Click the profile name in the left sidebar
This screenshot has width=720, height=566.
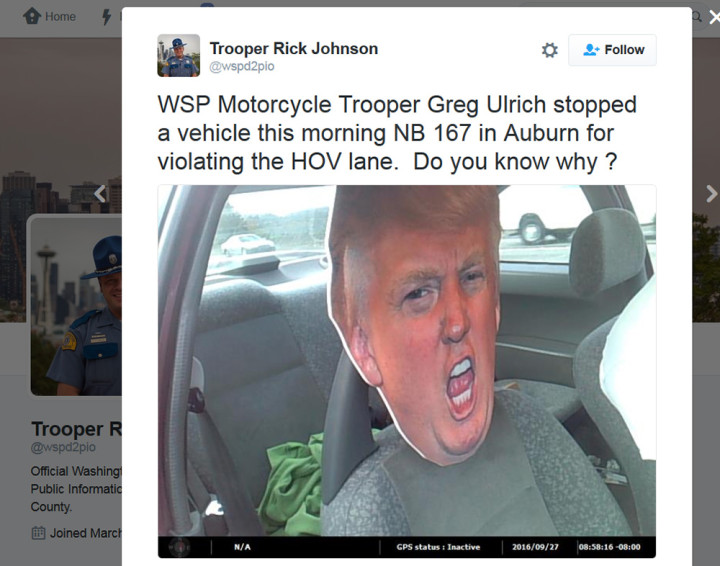pos(76,429)
